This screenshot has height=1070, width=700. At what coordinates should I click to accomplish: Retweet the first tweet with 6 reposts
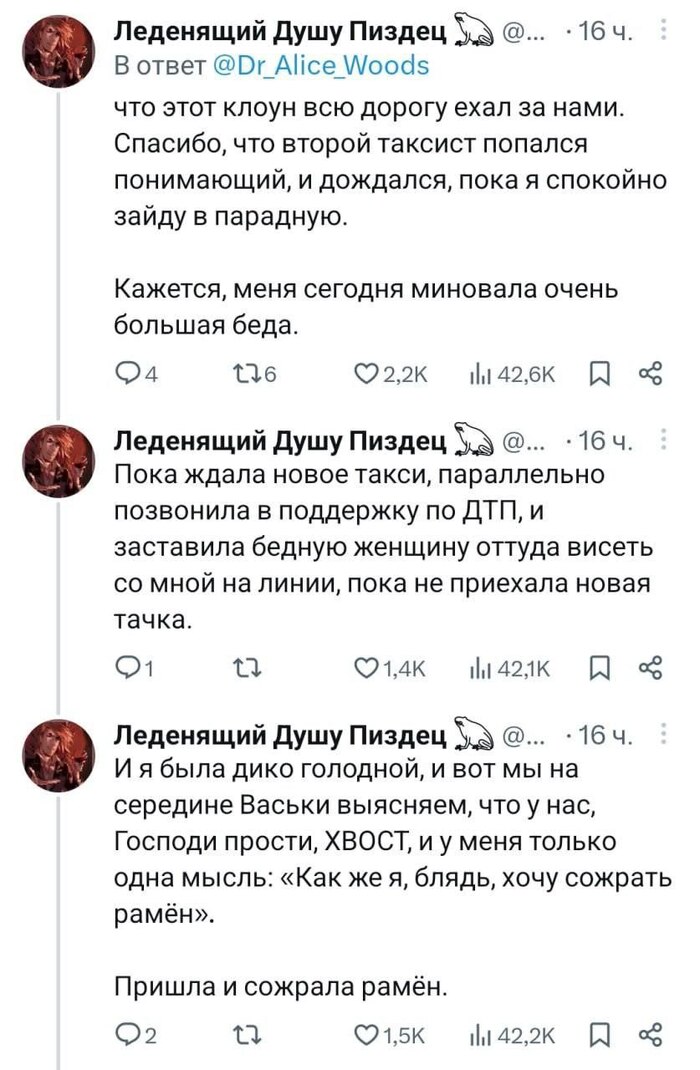(x=245, y=375)
